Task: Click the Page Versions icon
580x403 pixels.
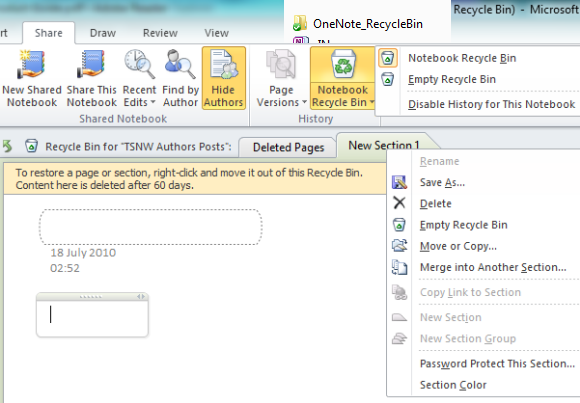Action: pyautogui.click(x=281, y=64)
